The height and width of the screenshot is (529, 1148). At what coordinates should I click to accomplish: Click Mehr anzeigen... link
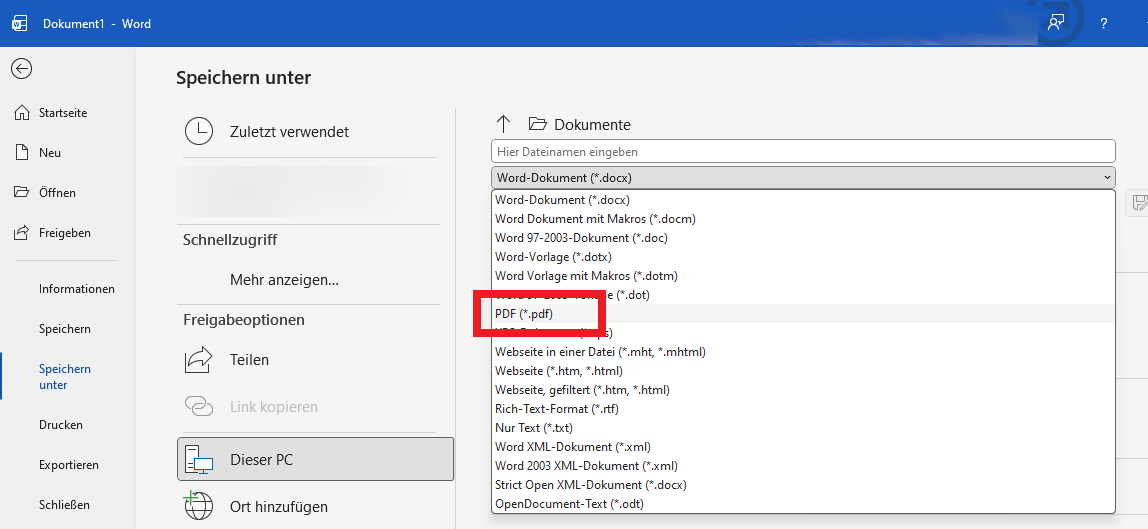click(x=284, y=280)
